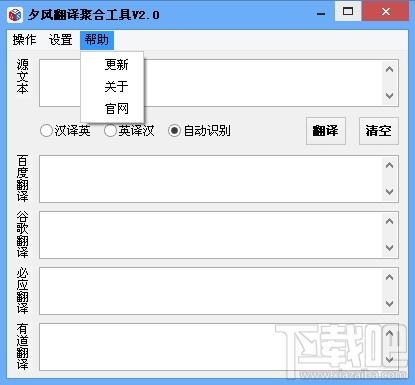Close the 帮助 menu header

point(97,40)
